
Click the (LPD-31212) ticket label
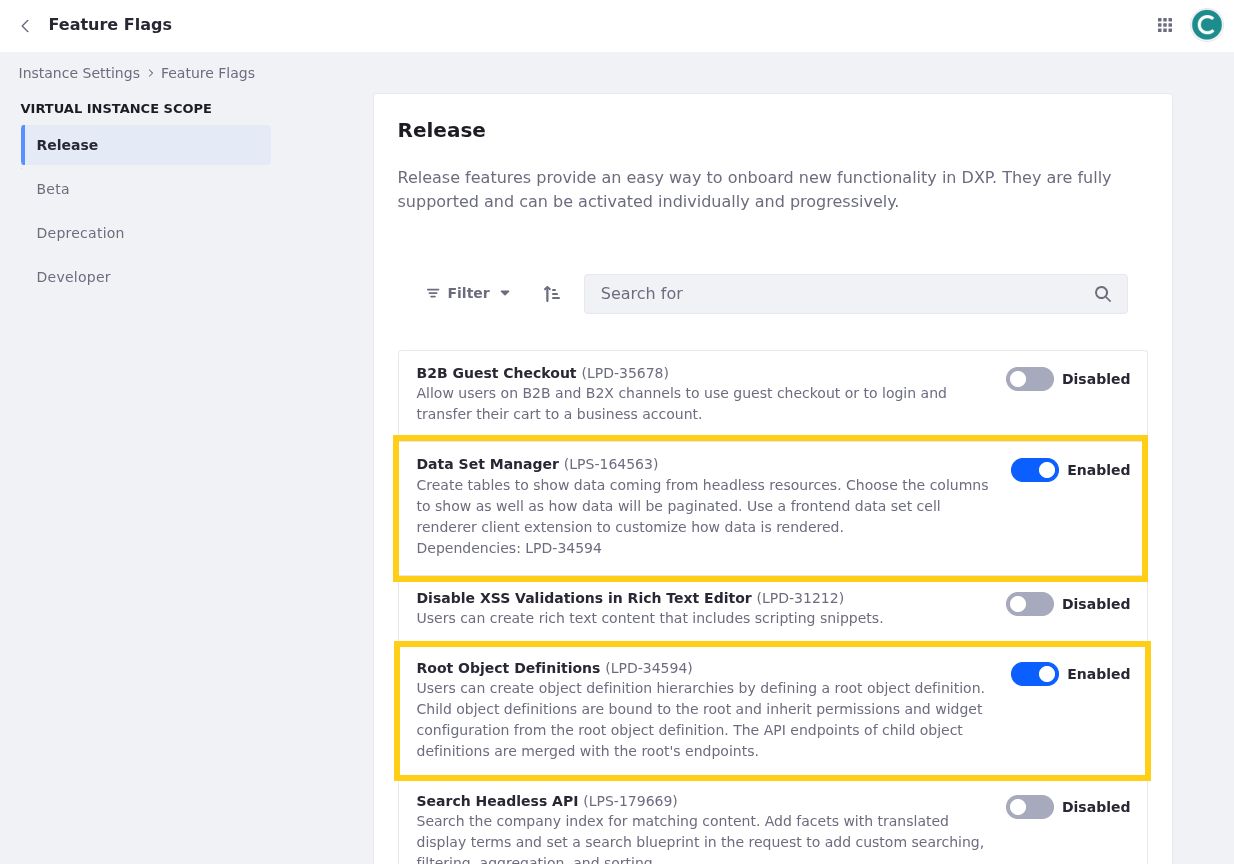tap(800, 598)
